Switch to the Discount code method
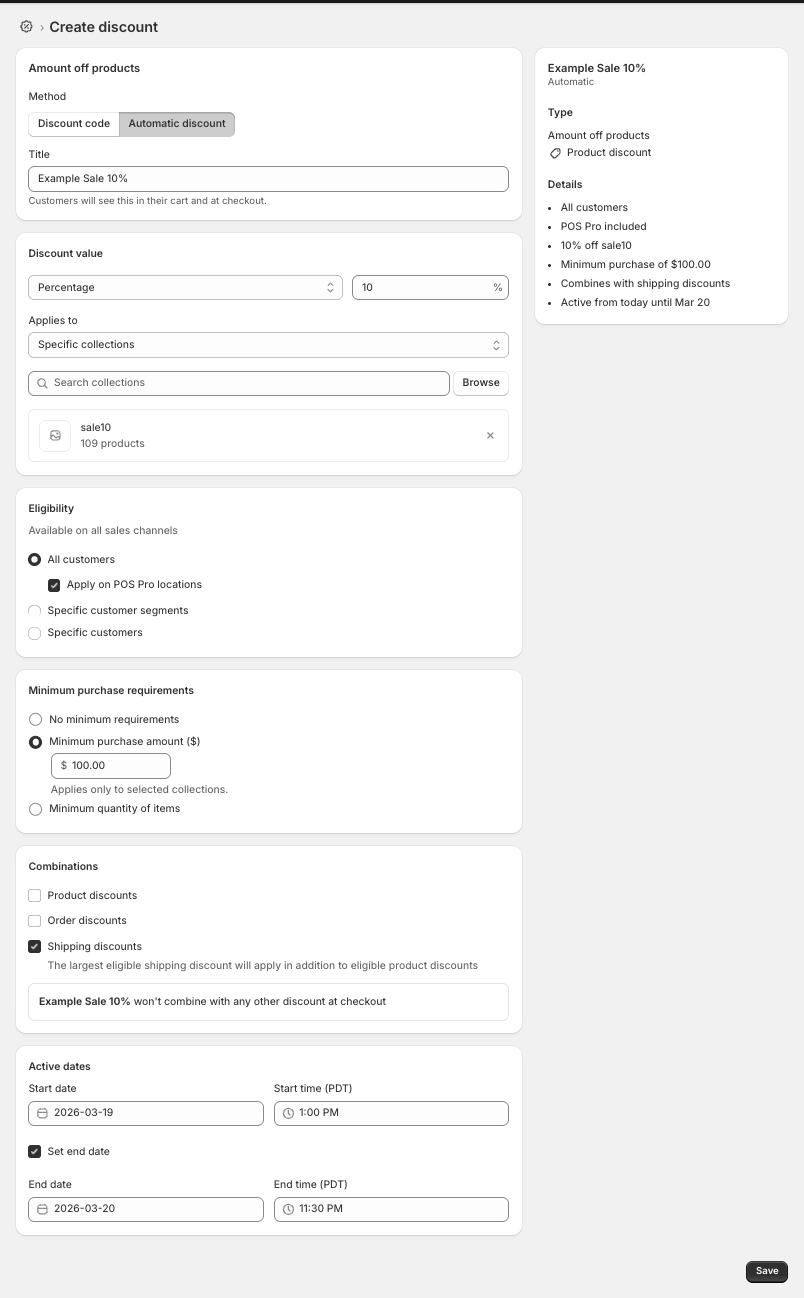 coord(73,124)
